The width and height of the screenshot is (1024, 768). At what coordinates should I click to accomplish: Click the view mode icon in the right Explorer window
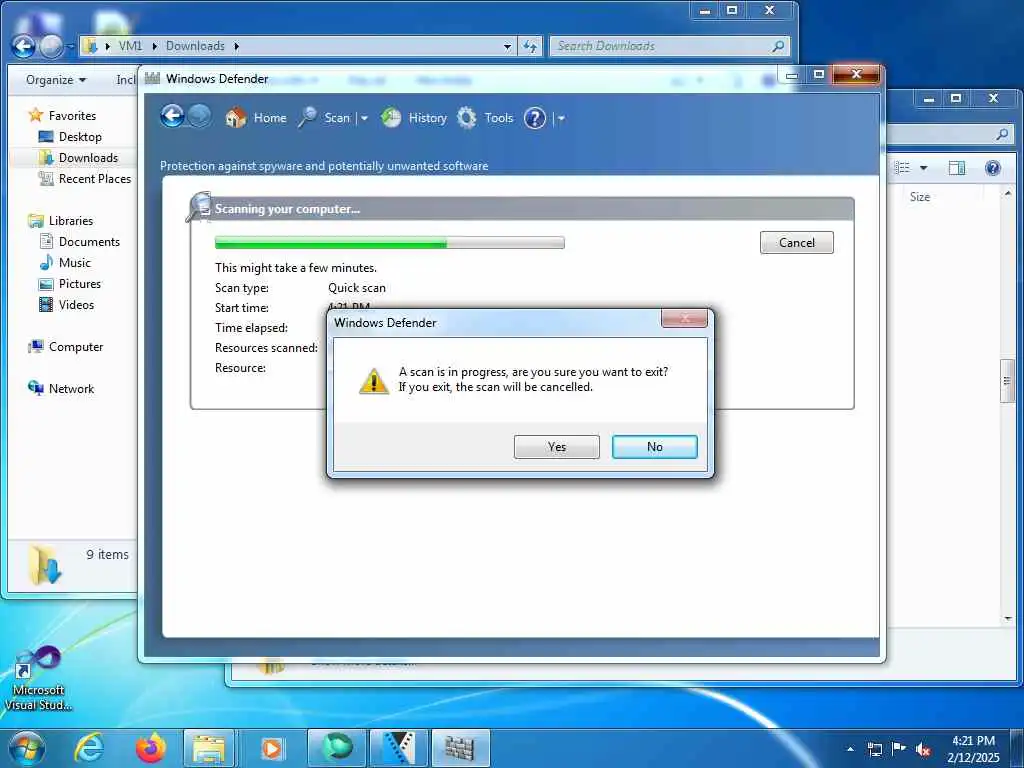tap(903, 168)
